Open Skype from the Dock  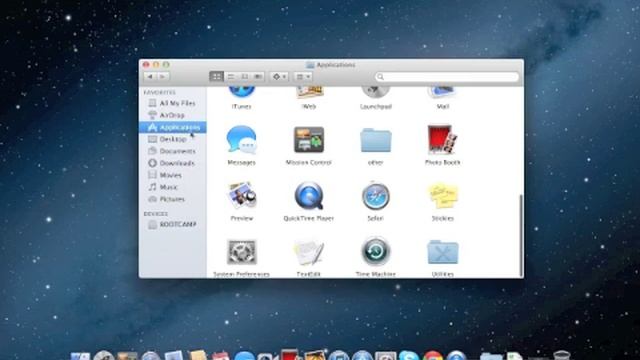point(409,355)
